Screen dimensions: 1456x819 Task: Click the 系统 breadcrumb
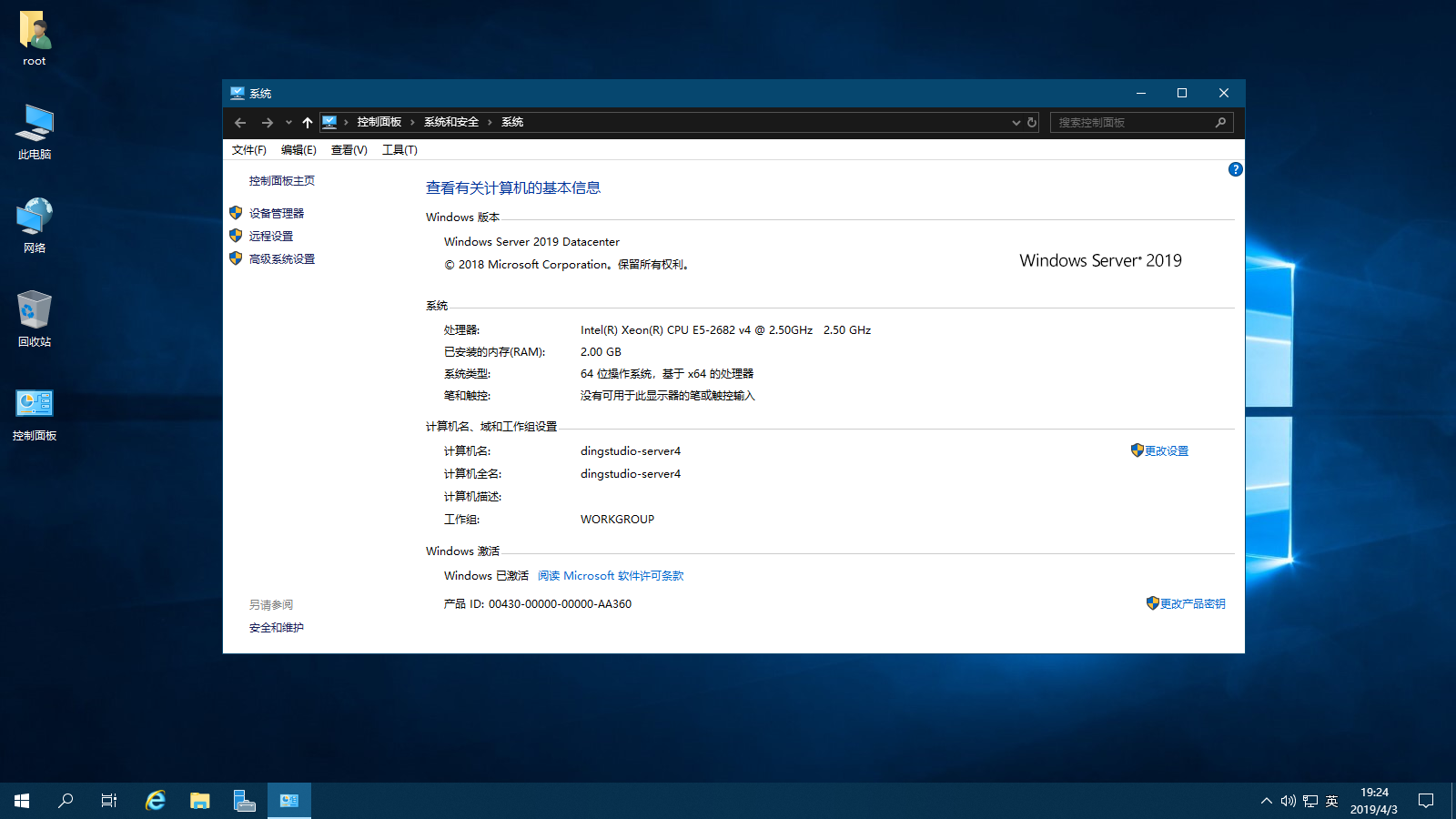[x=512, y=122]
